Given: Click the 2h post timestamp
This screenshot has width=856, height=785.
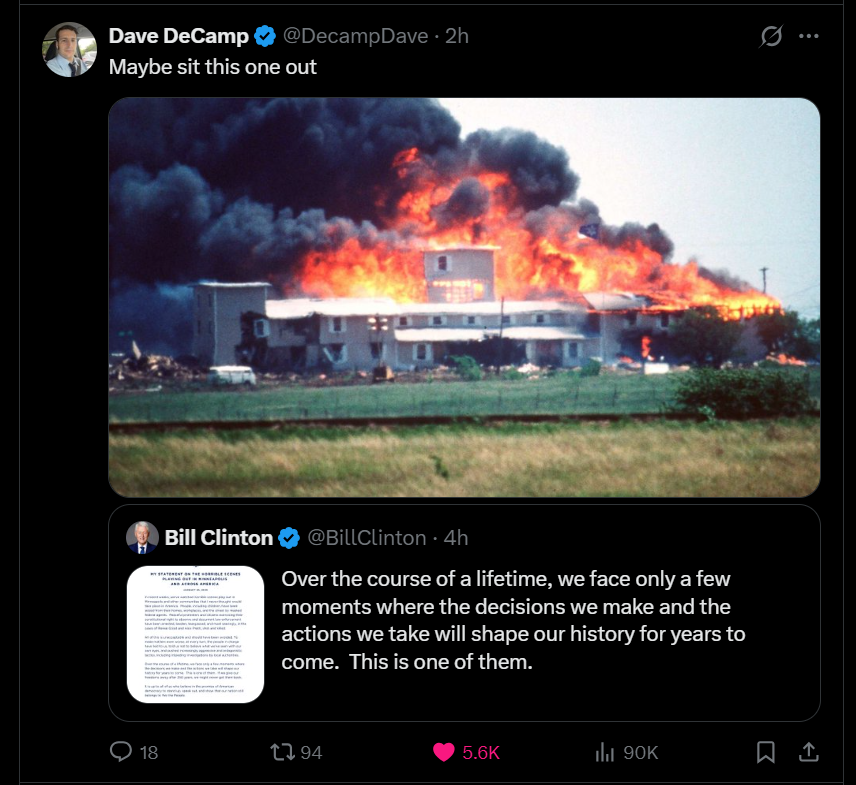Looking at the screenshot, I should [x=457, y=36].
